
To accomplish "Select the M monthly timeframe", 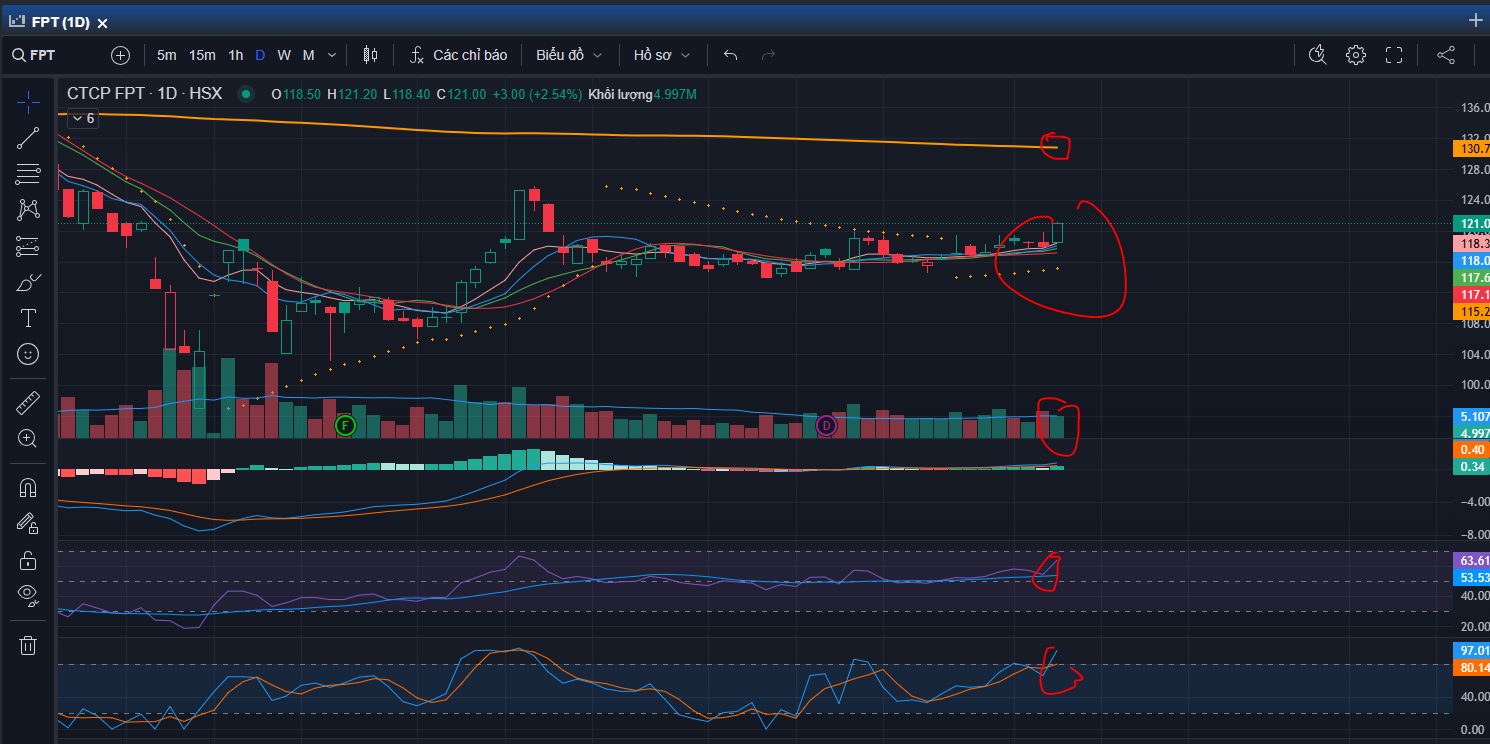I will coord(308,55).
